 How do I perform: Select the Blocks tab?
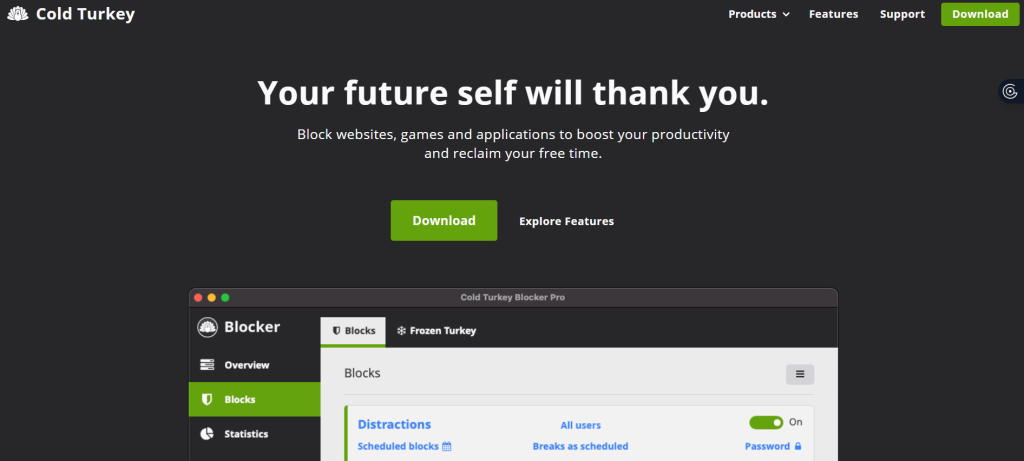click(353, 331)
